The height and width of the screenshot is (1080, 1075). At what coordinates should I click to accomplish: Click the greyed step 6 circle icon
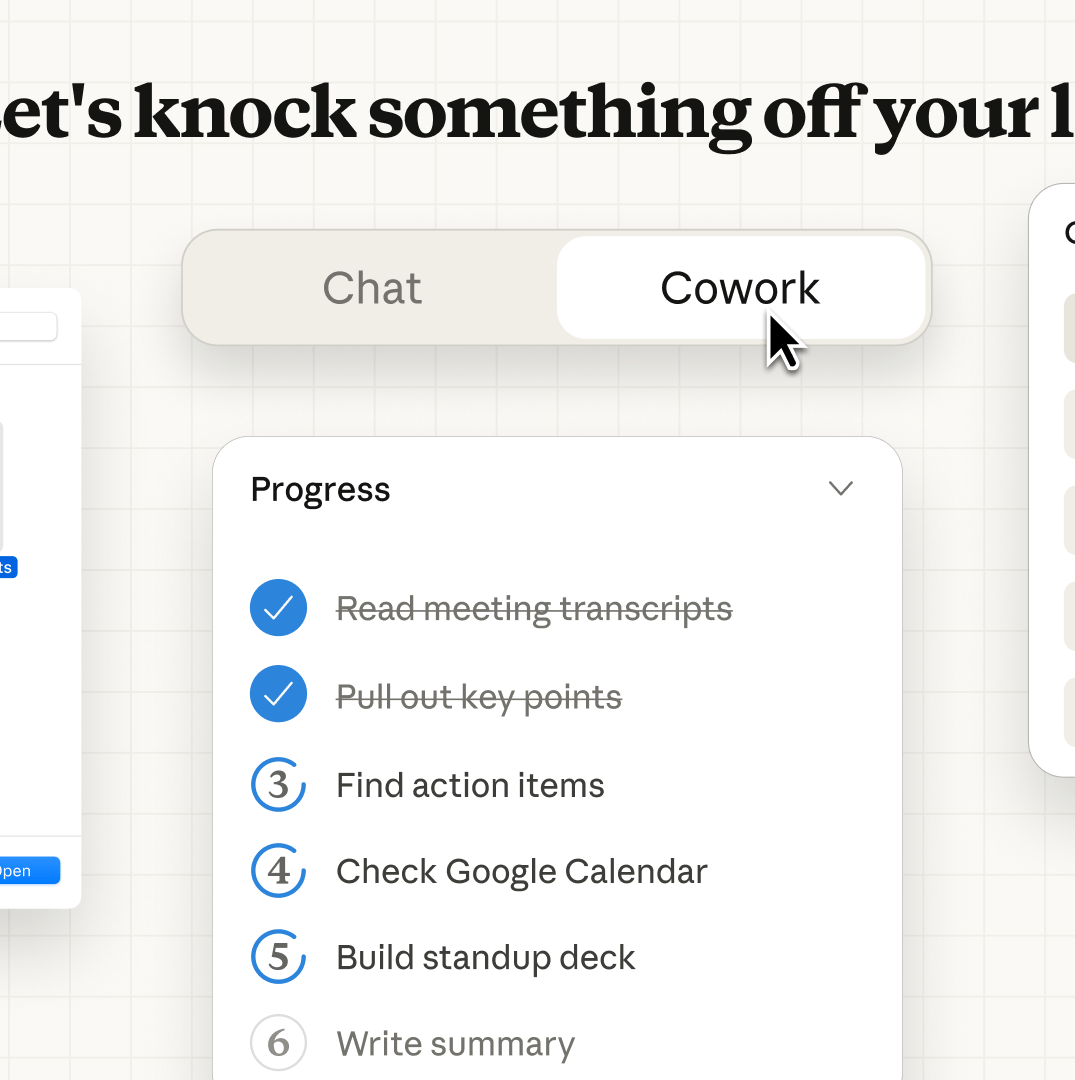278,1043
